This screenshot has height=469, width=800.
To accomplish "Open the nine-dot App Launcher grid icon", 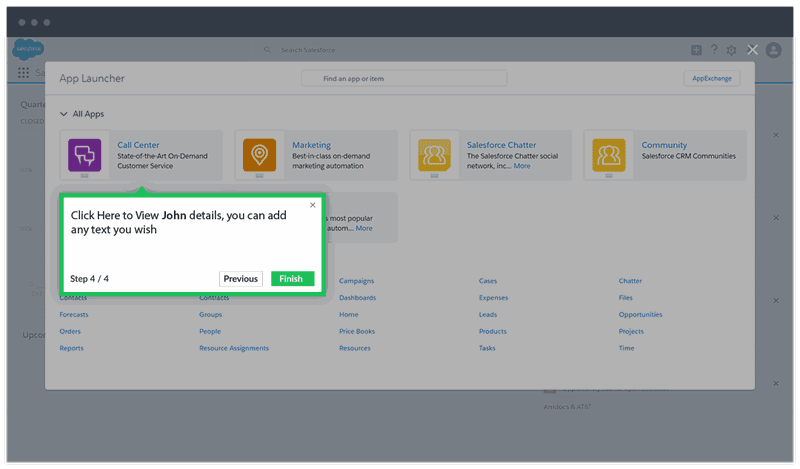I will pos(23,72).
